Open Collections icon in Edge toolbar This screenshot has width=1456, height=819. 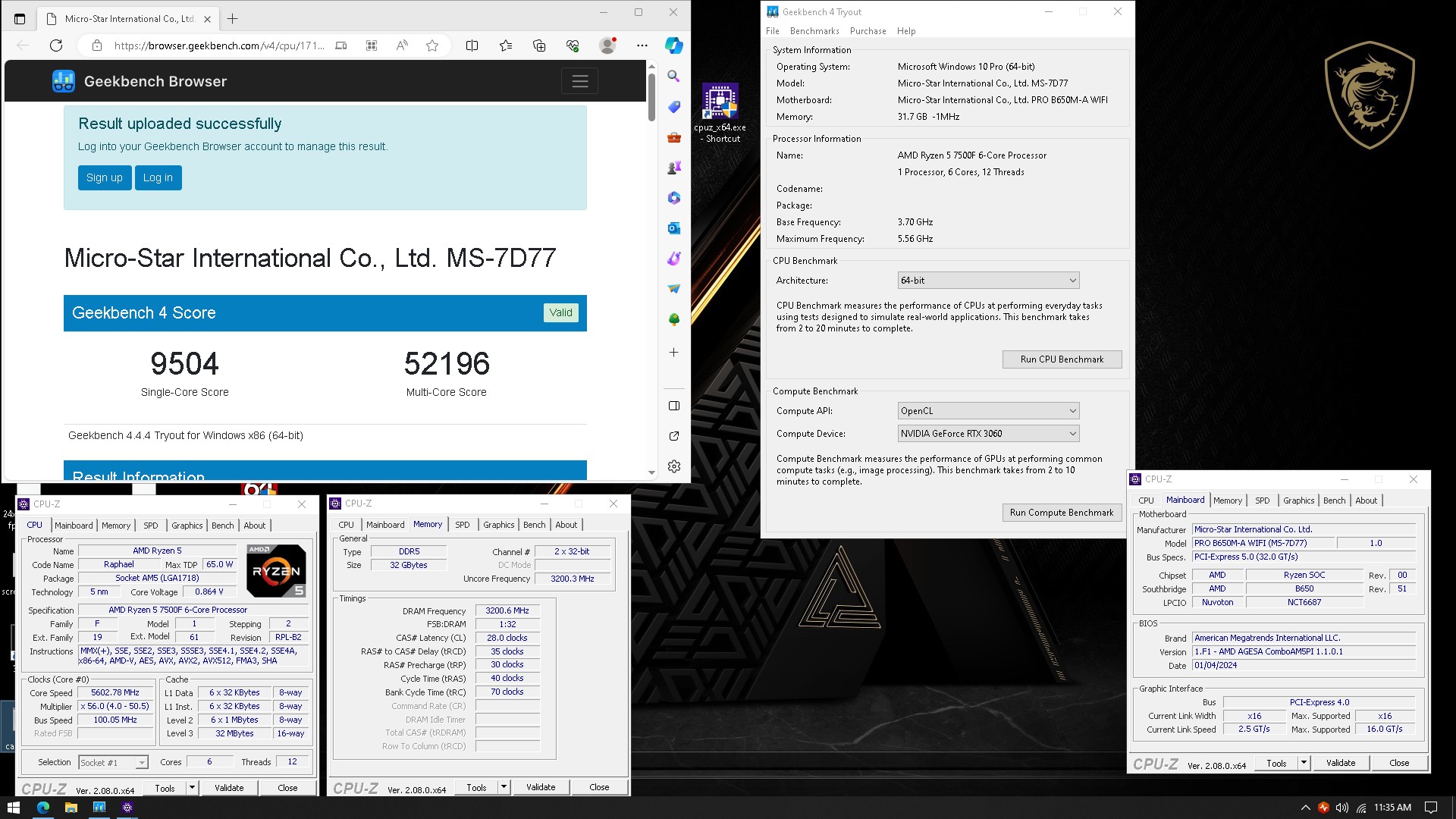539,45
